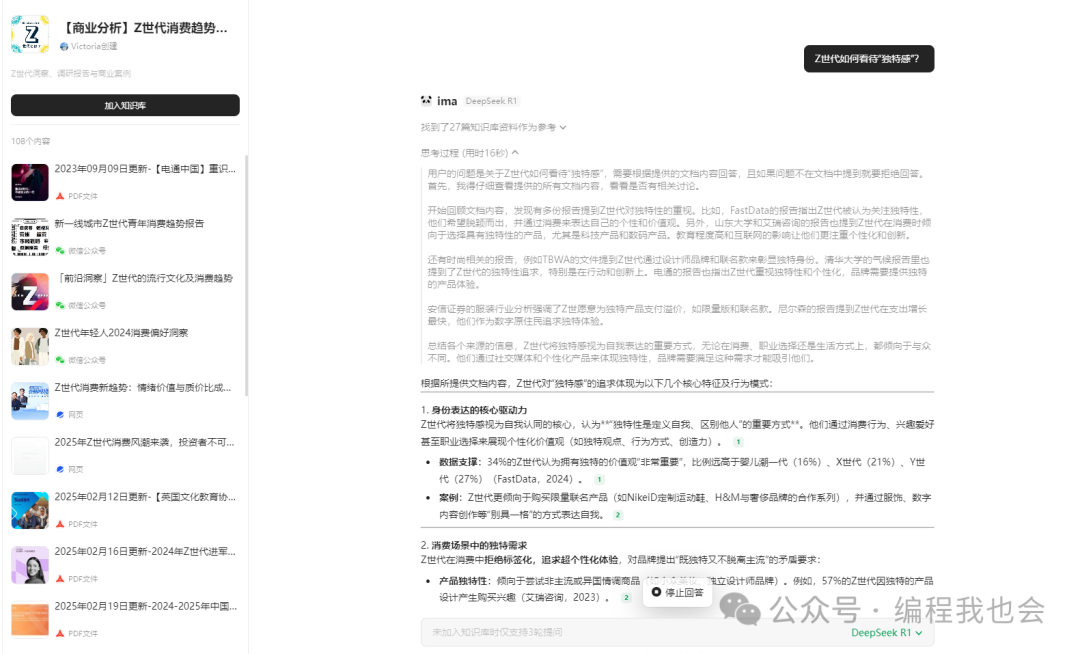Open DeepSeek R1 model dropdown in input box

pos(886,633)
